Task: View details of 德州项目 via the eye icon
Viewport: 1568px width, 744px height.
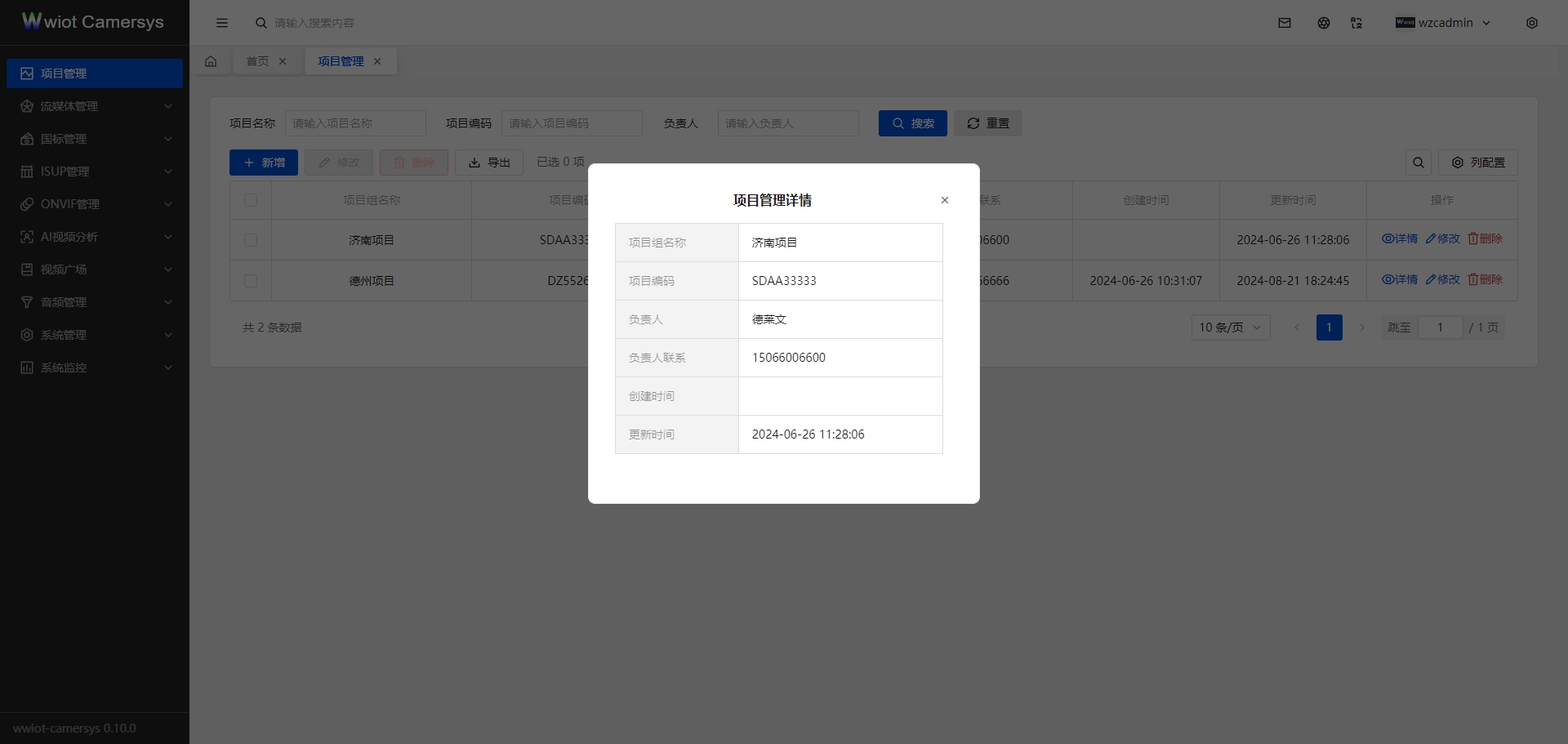Action: [x=1399, y=278]
